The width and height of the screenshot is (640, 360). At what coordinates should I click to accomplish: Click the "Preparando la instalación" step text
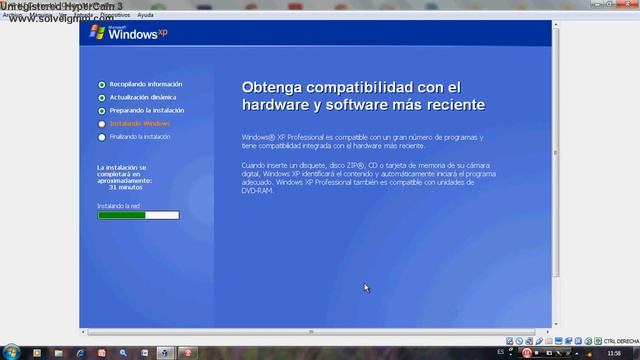point(147,110)
